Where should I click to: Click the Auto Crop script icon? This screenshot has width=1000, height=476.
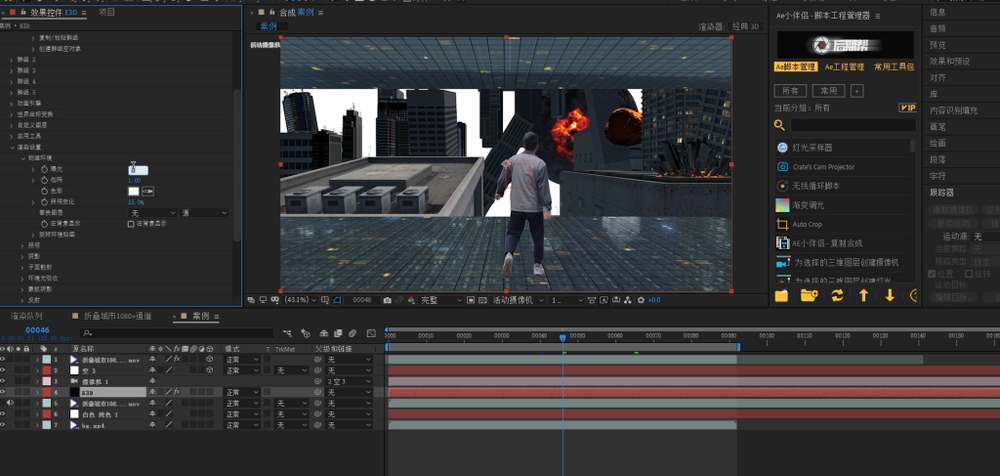tap(782, 224)
